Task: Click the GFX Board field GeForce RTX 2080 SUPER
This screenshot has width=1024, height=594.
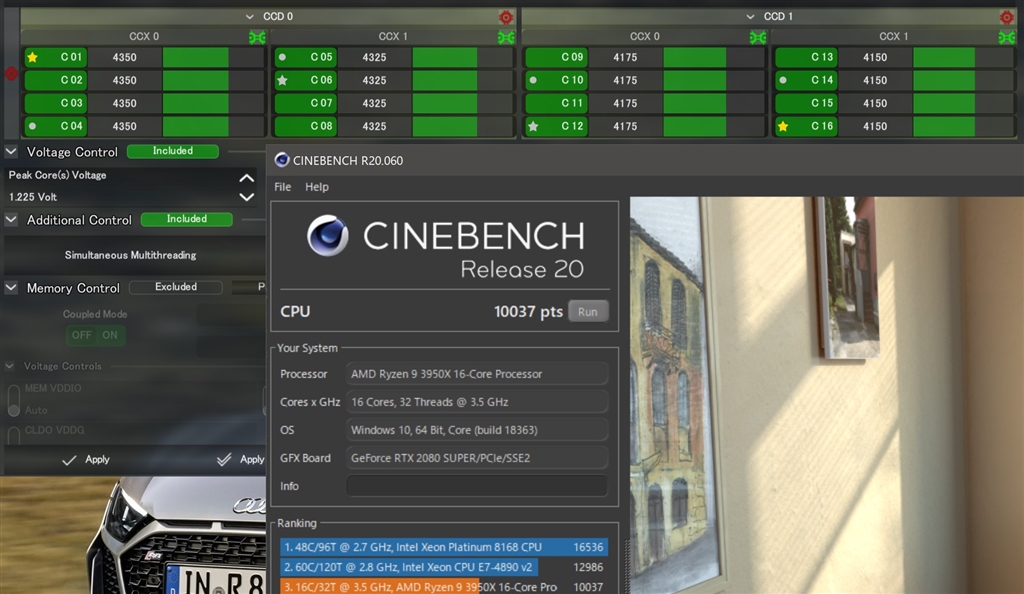Action: pos(477,458)
